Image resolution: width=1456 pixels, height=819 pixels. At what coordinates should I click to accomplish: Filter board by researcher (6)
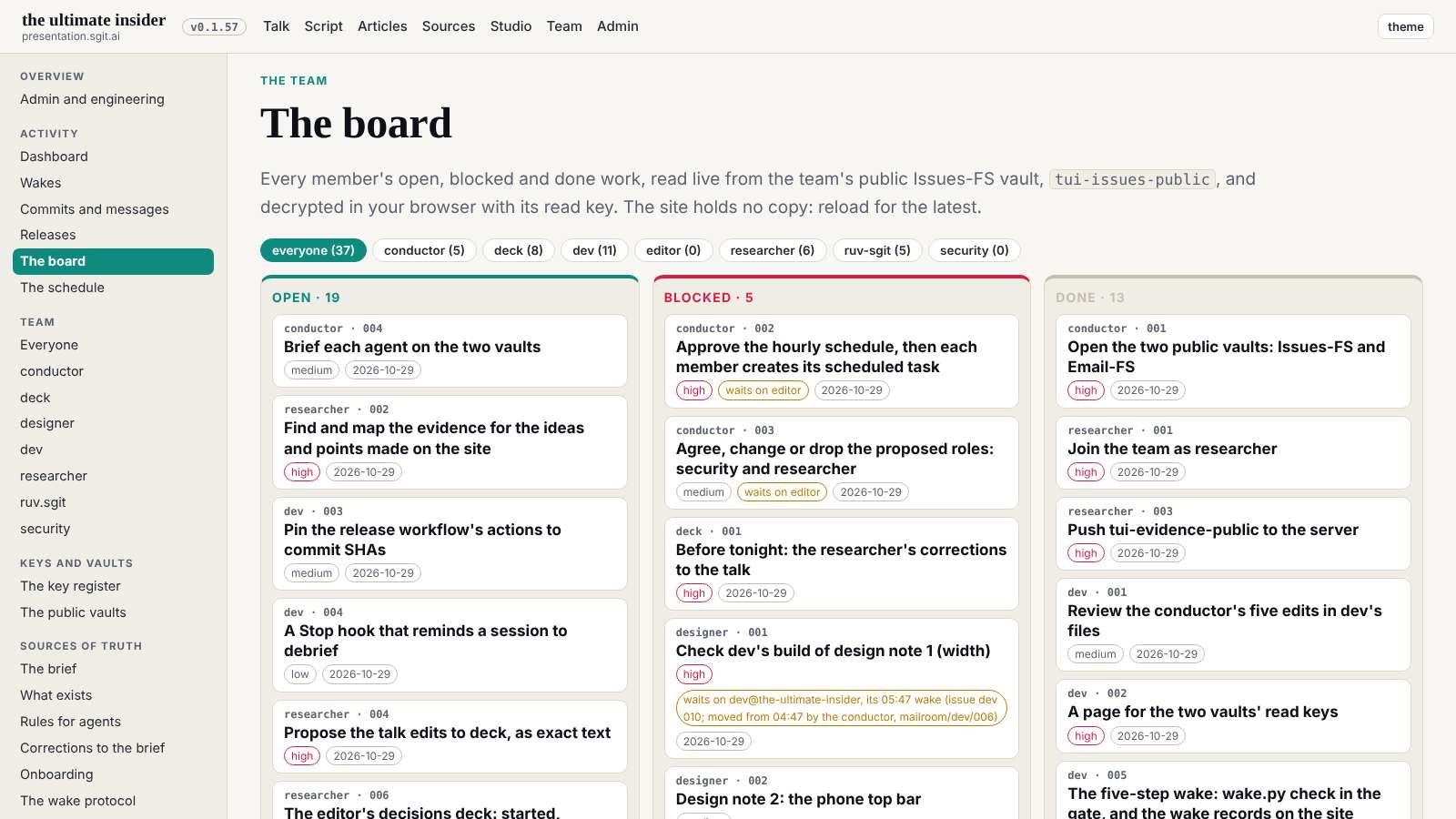point(773,250)
